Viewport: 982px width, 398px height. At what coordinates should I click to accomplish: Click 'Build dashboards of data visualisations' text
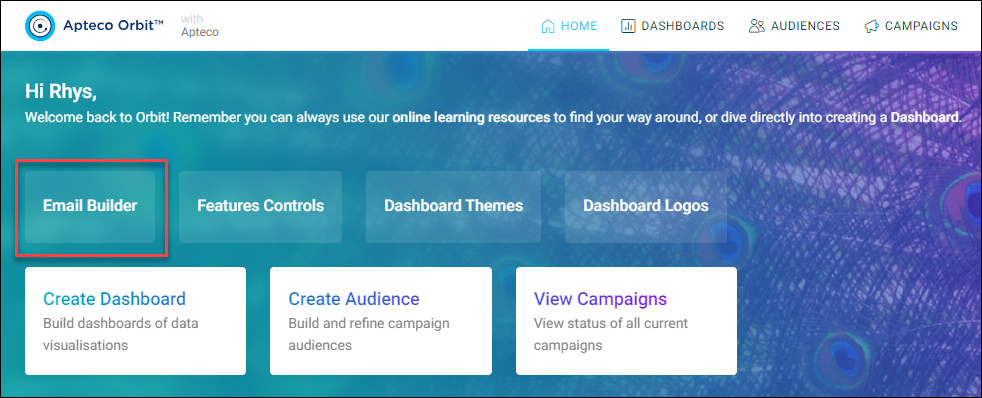[121, 334]
